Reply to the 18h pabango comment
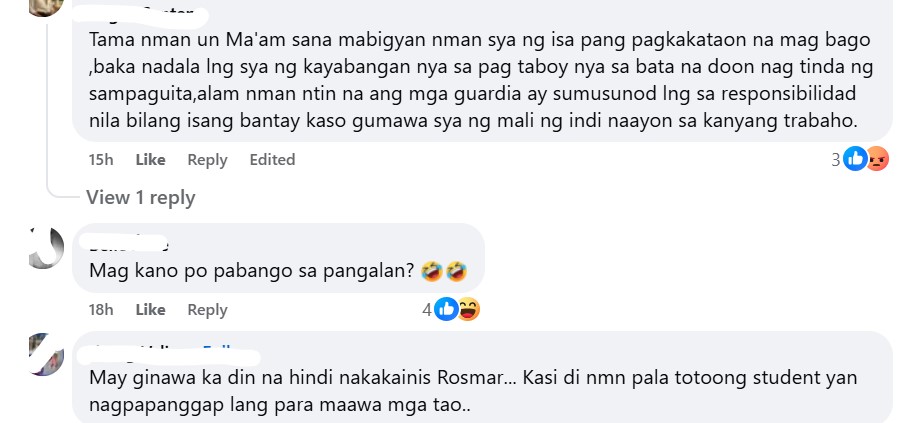The image size is (906, 423). (x=207, y=310)
